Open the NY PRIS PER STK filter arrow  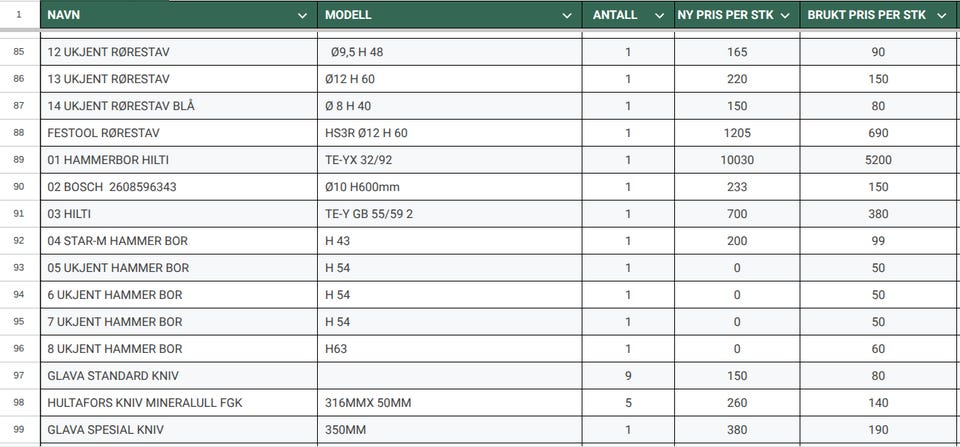(785, 16)
